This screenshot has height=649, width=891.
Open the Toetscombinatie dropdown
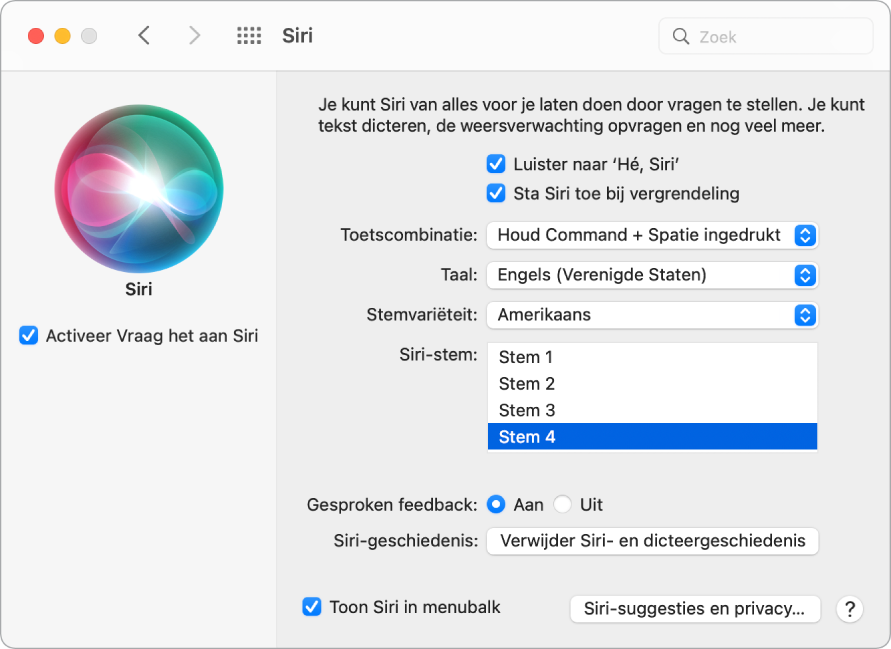pyautogui.click(x=652, y=235)
